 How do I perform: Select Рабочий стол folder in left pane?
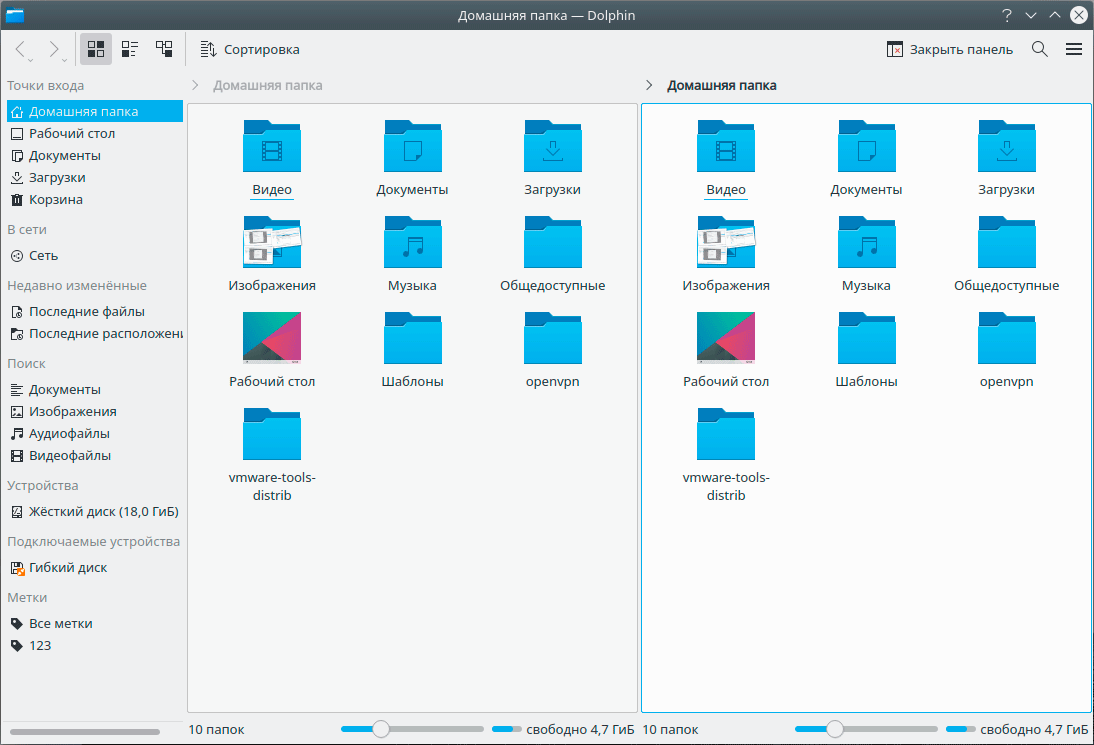pyautogui.click(x=272, y=349)
